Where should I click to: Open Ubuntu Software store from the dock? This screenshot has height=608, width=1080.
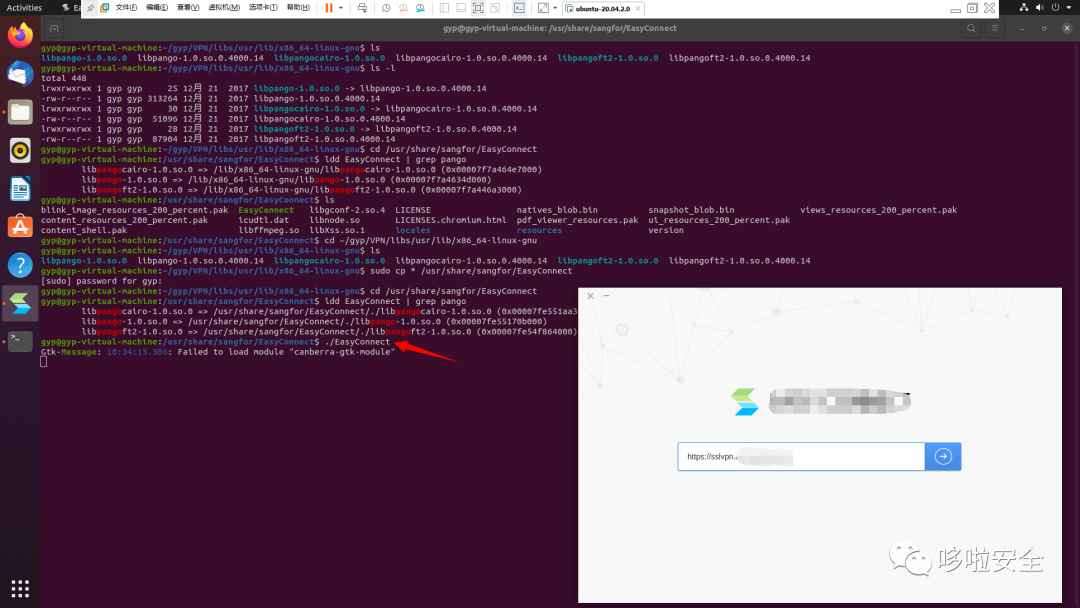(20, 227)
